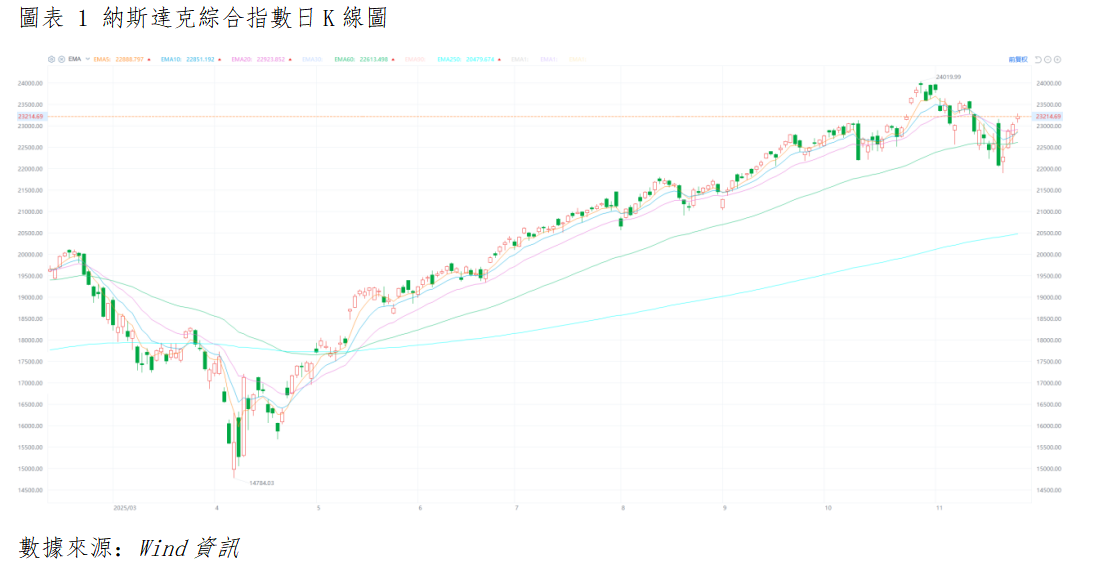This screenshot has width=1102, height=567.
Task: Select the 14784.03 low price annotation
Action: coord(261,483)
